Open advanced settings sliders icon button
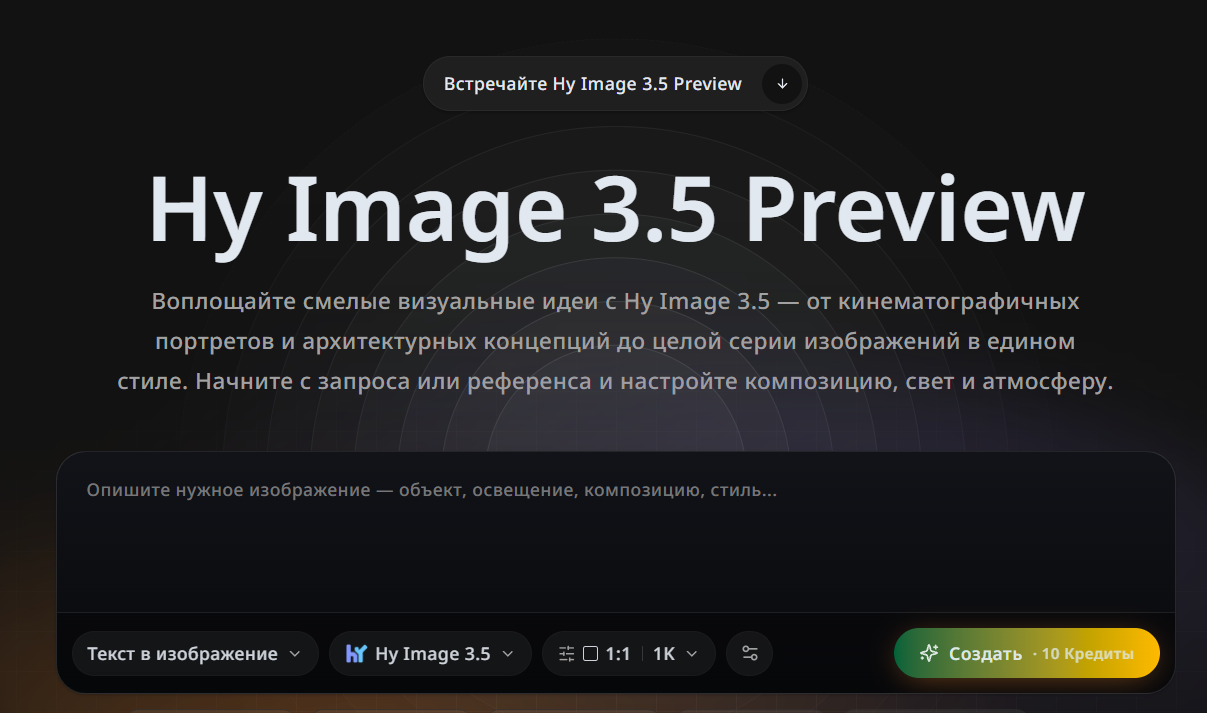 [x=750, y=654]
